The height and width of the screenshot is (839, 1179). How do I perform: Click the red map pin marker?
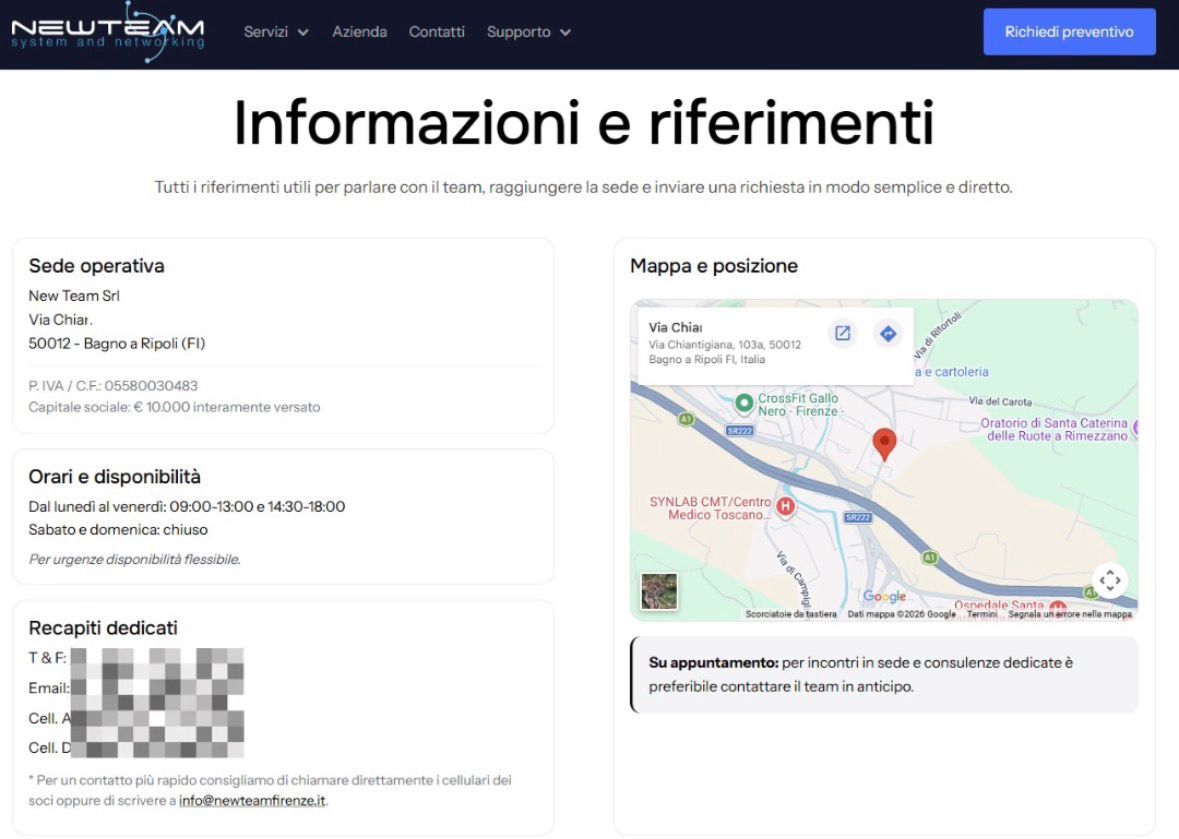[884, 443]
